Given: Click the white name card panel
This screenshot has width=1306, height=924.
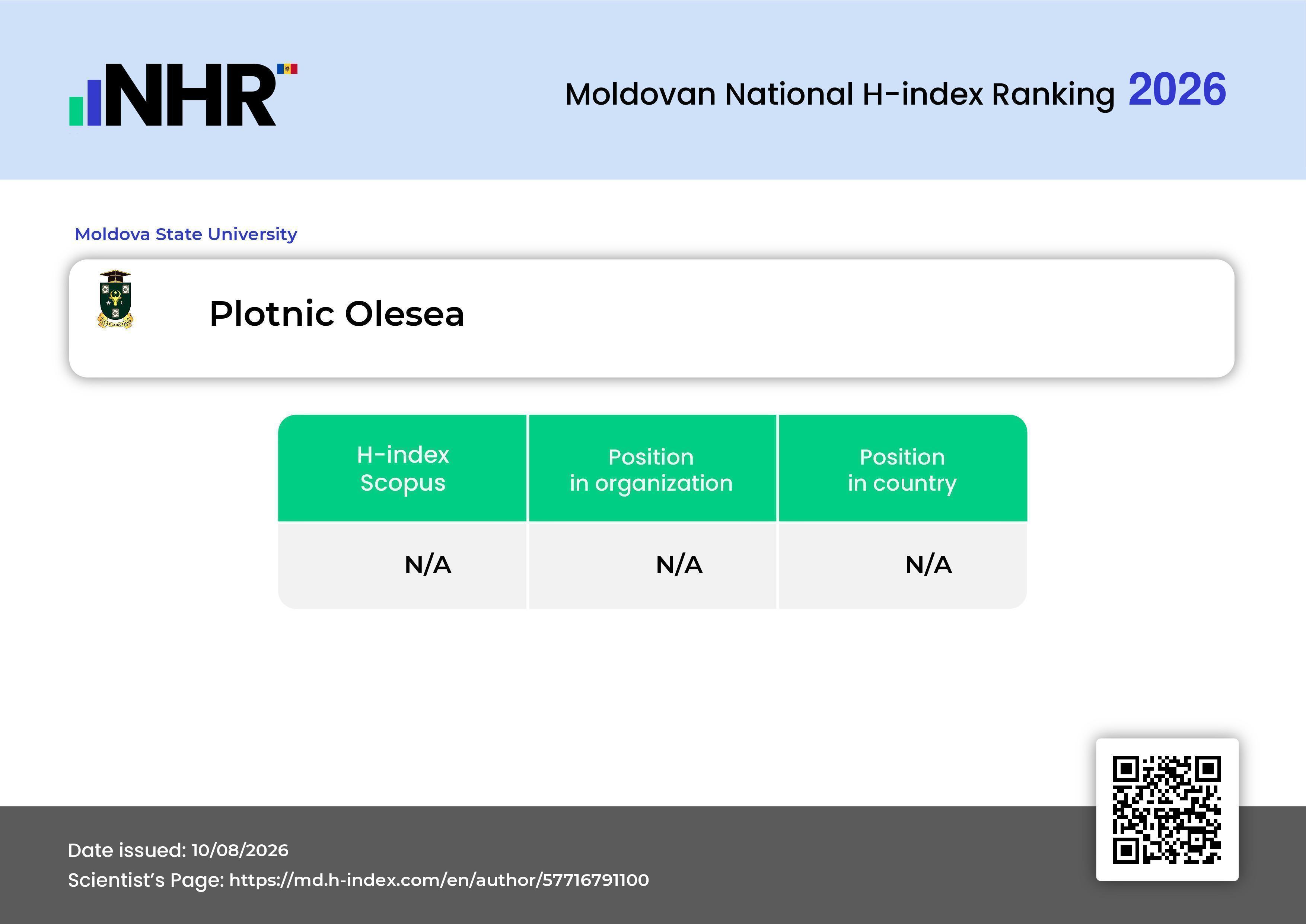Looking at the screenshot, I should (x=652, y=318).
